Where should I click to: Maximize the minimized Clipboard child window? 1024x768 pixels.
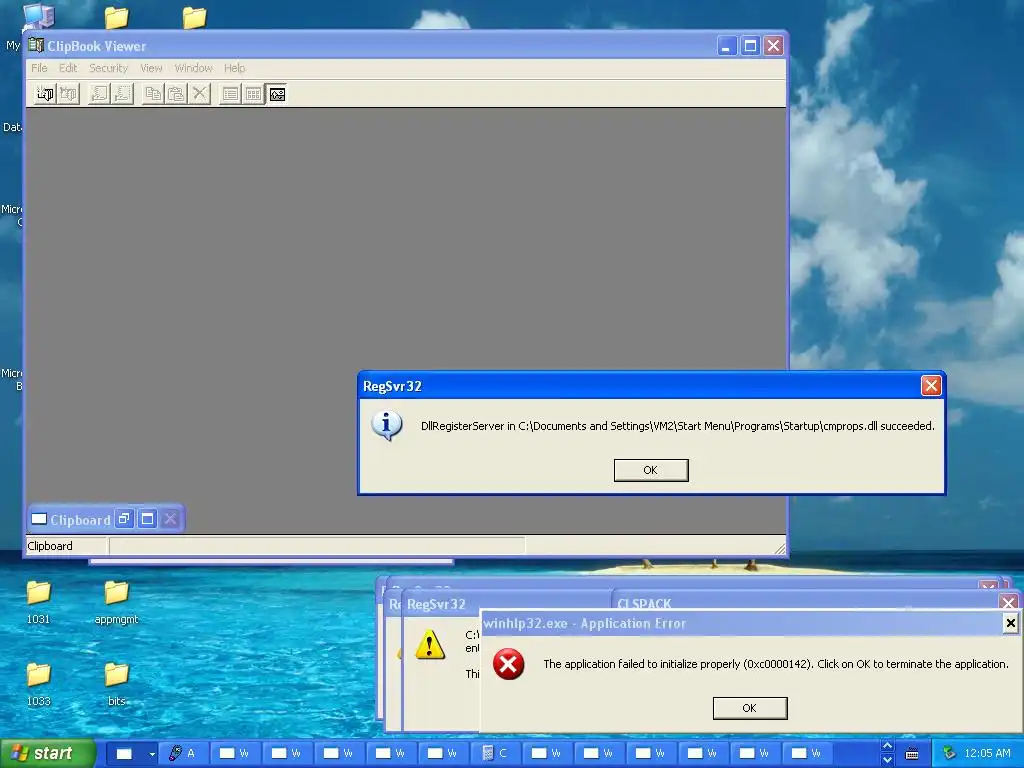[148, 519]
